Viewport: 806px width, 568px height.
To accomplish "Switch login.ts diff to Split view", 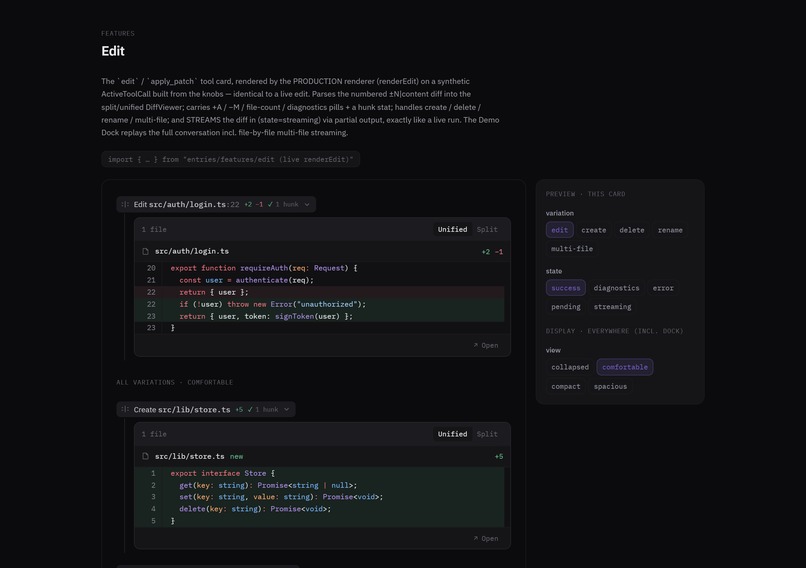I will point(487,230).
